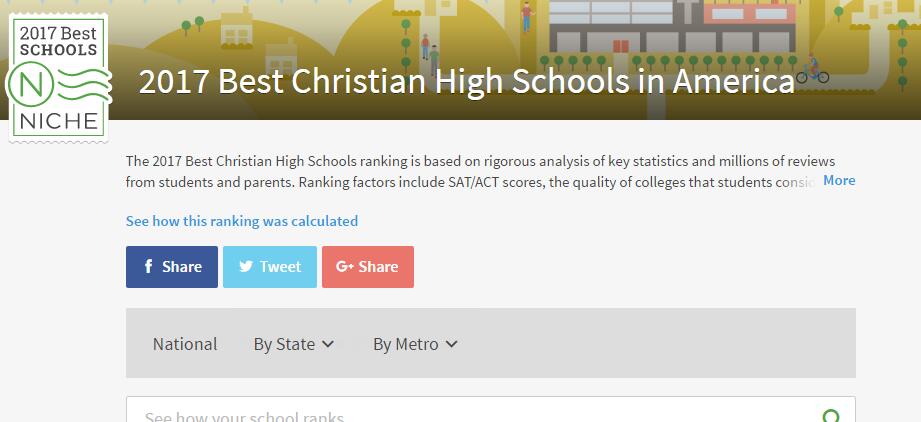
Task: Expand the By State chevron arrow
Action: (328, 344)
